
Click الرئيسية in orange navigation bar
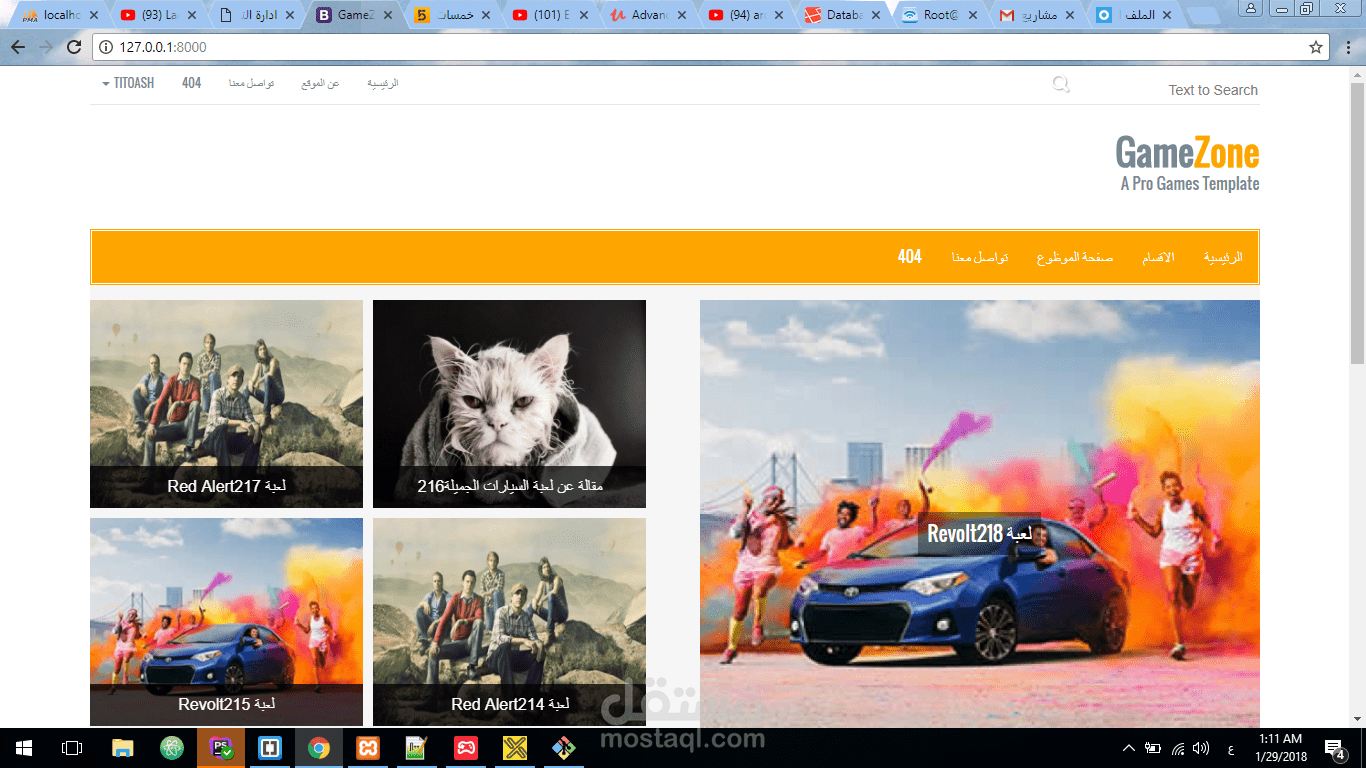[1223, 257]
